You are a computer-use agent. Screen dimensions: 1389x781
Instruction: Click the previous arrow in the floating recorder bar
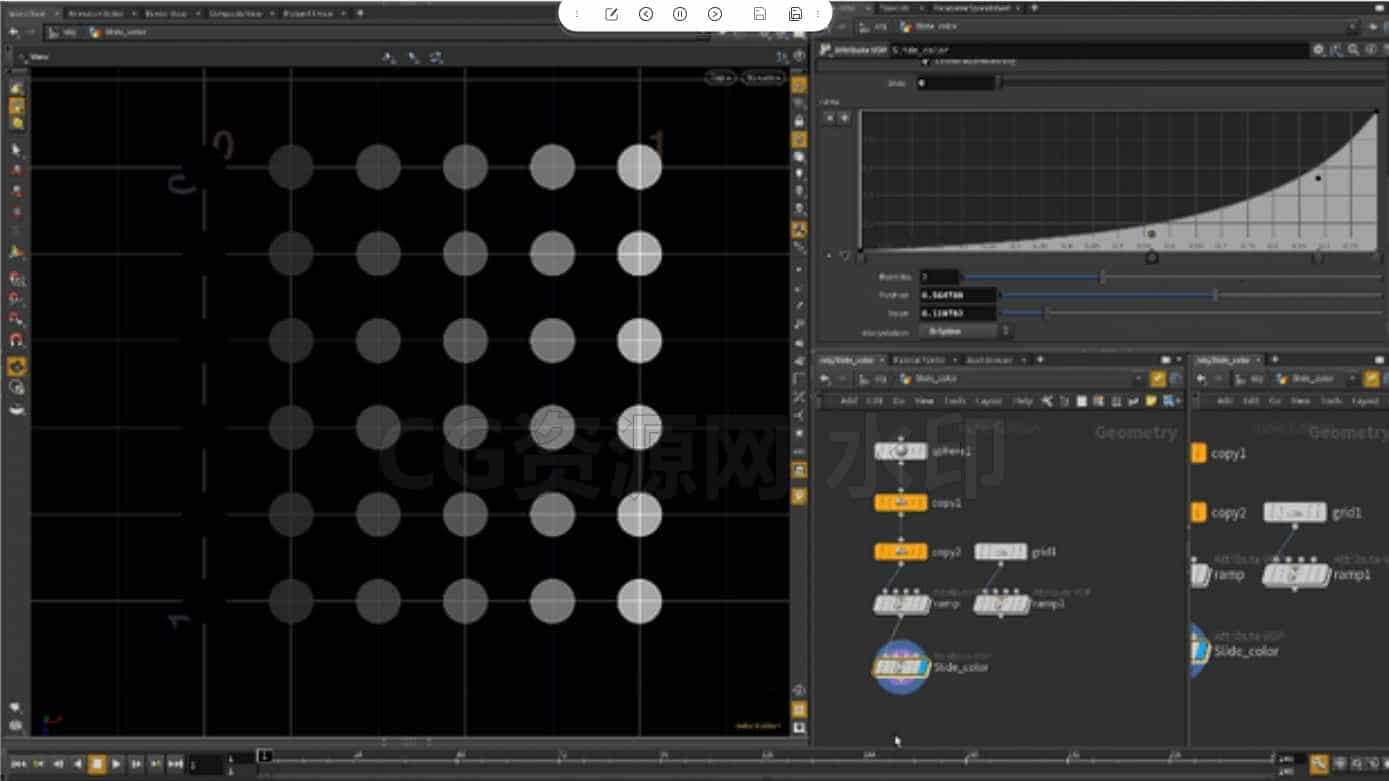coord(646,14)
